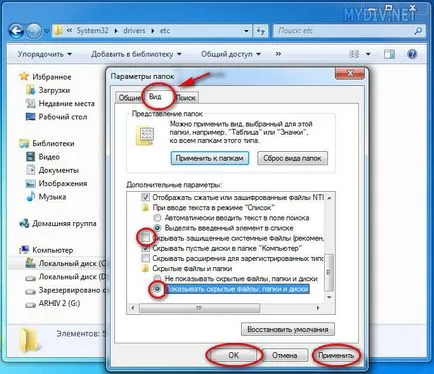The height and width of the screenshot is (374, 434).
Task: Click the Применить button
Action: tap(336, 355)
